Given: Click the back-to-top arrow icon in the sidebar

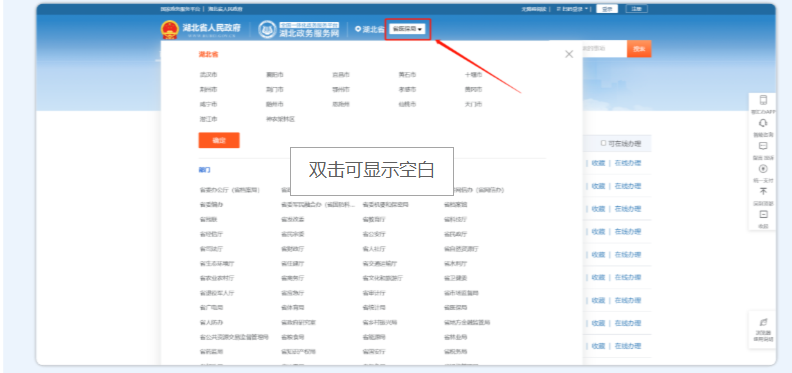Looking at the screenshot, I should [x=763, y=192].
